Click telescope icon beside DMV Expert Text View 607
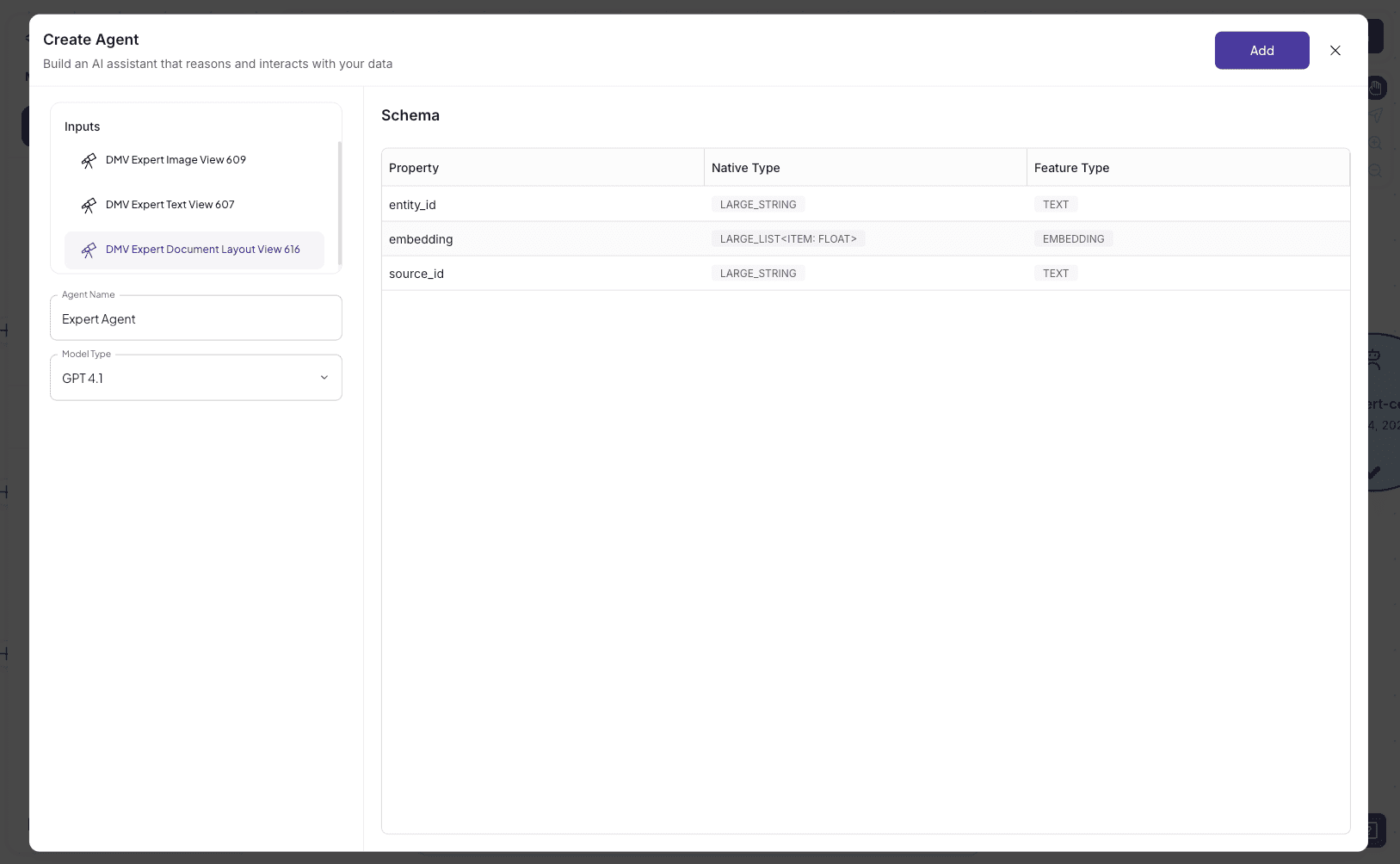Image resolution: width=1400 pixels, height=864 pixels. click(x=89, y=206)
